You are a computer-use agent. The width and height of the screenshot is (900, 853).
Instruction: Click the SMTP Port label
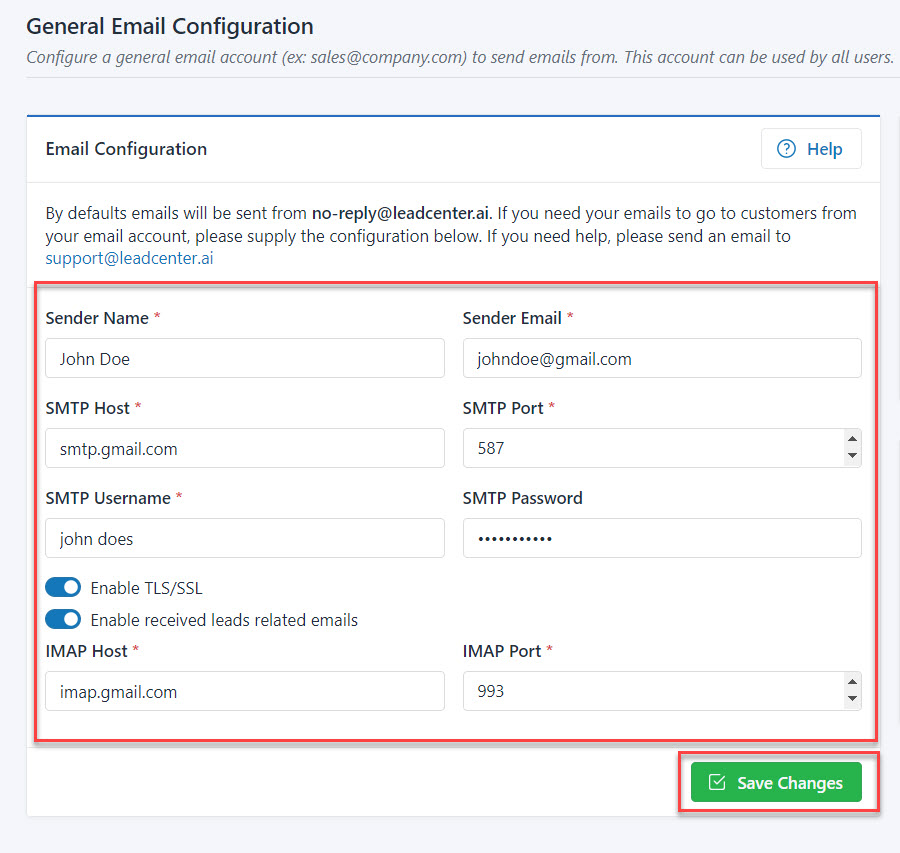coord(503,408)
